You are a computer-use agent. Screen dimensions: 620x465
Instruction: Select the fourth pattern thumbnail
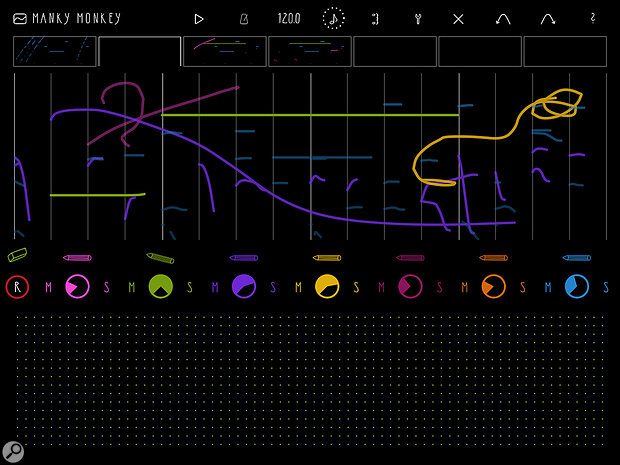click(310, 51)
